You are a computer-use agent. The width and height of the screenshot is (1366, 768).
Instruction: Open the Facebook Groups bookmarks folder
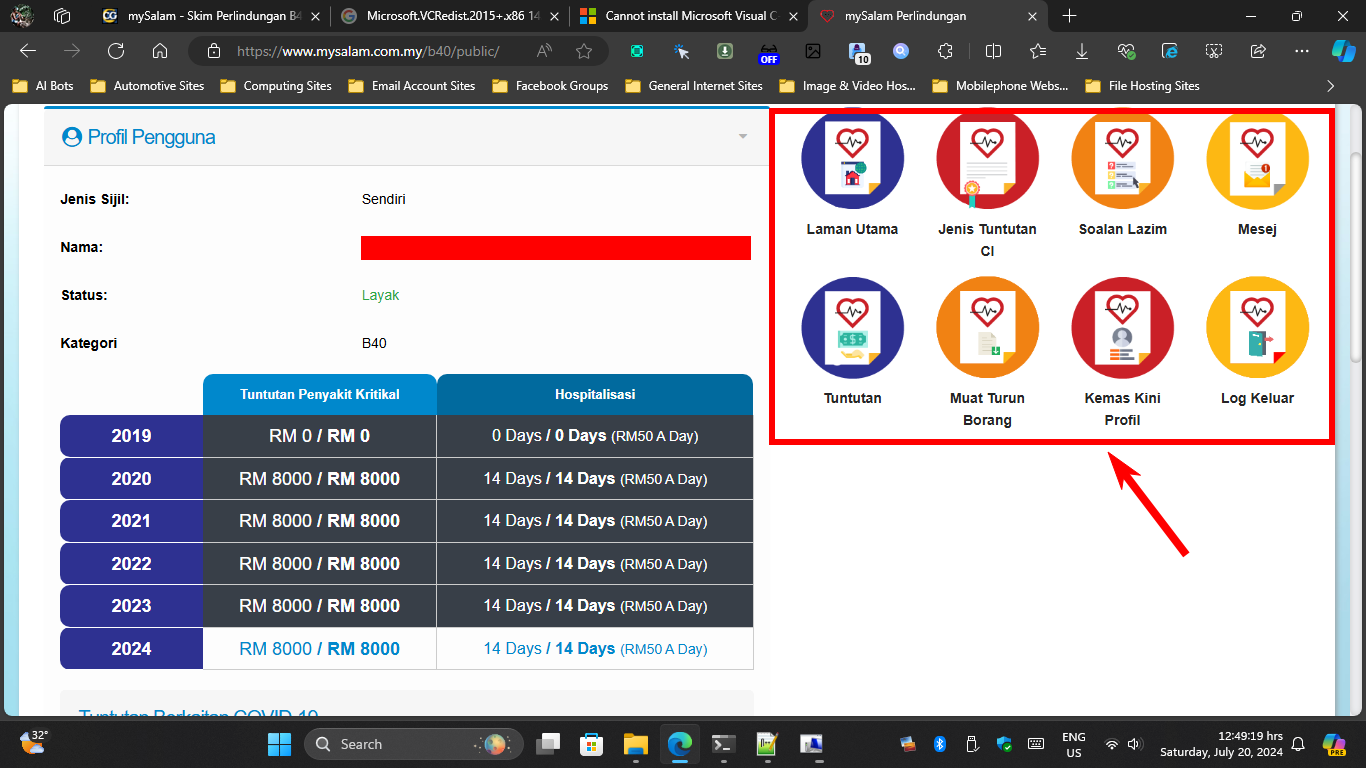550,86
